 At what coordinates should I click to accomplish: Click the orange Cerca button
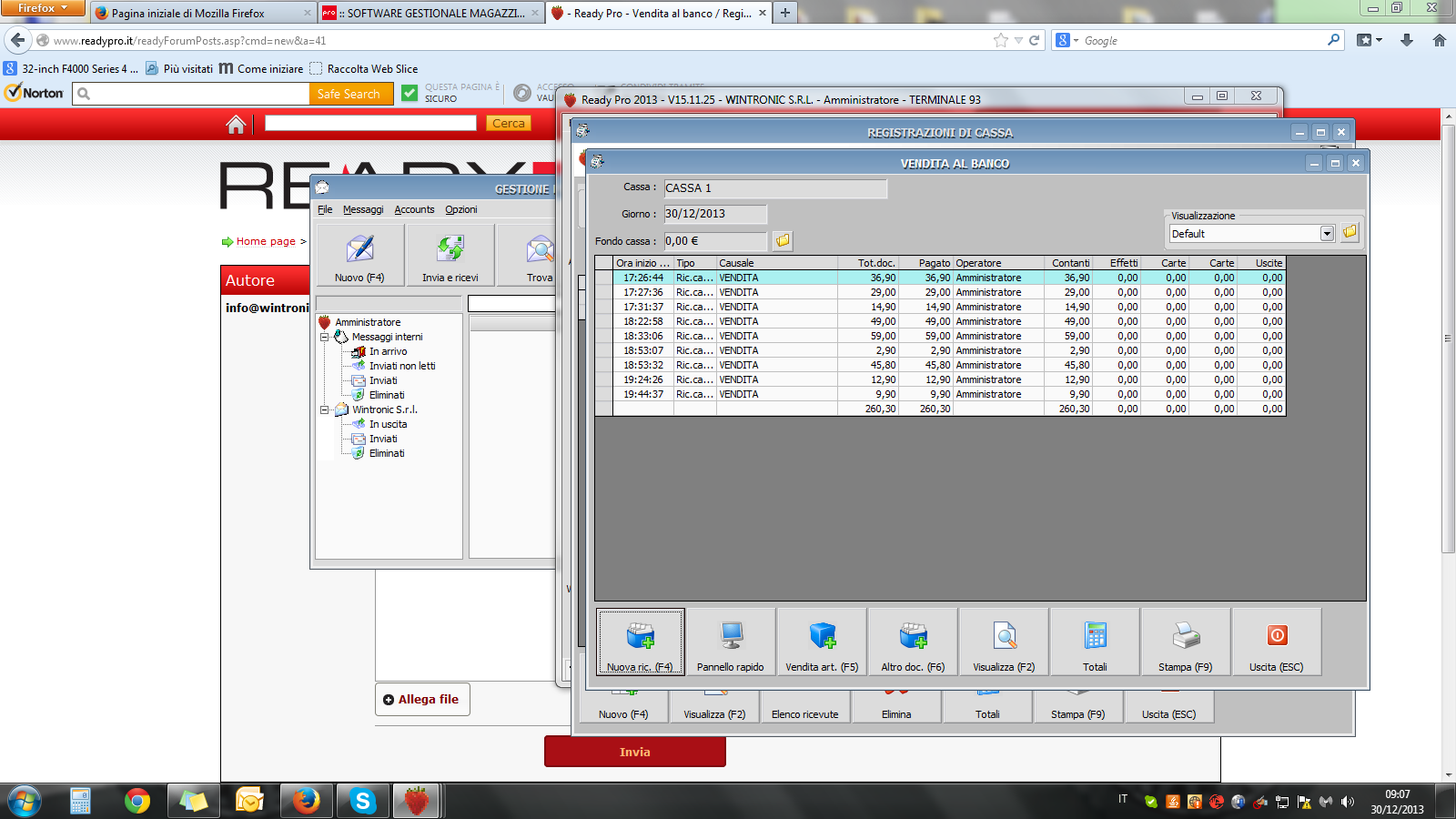pos(509,123)
